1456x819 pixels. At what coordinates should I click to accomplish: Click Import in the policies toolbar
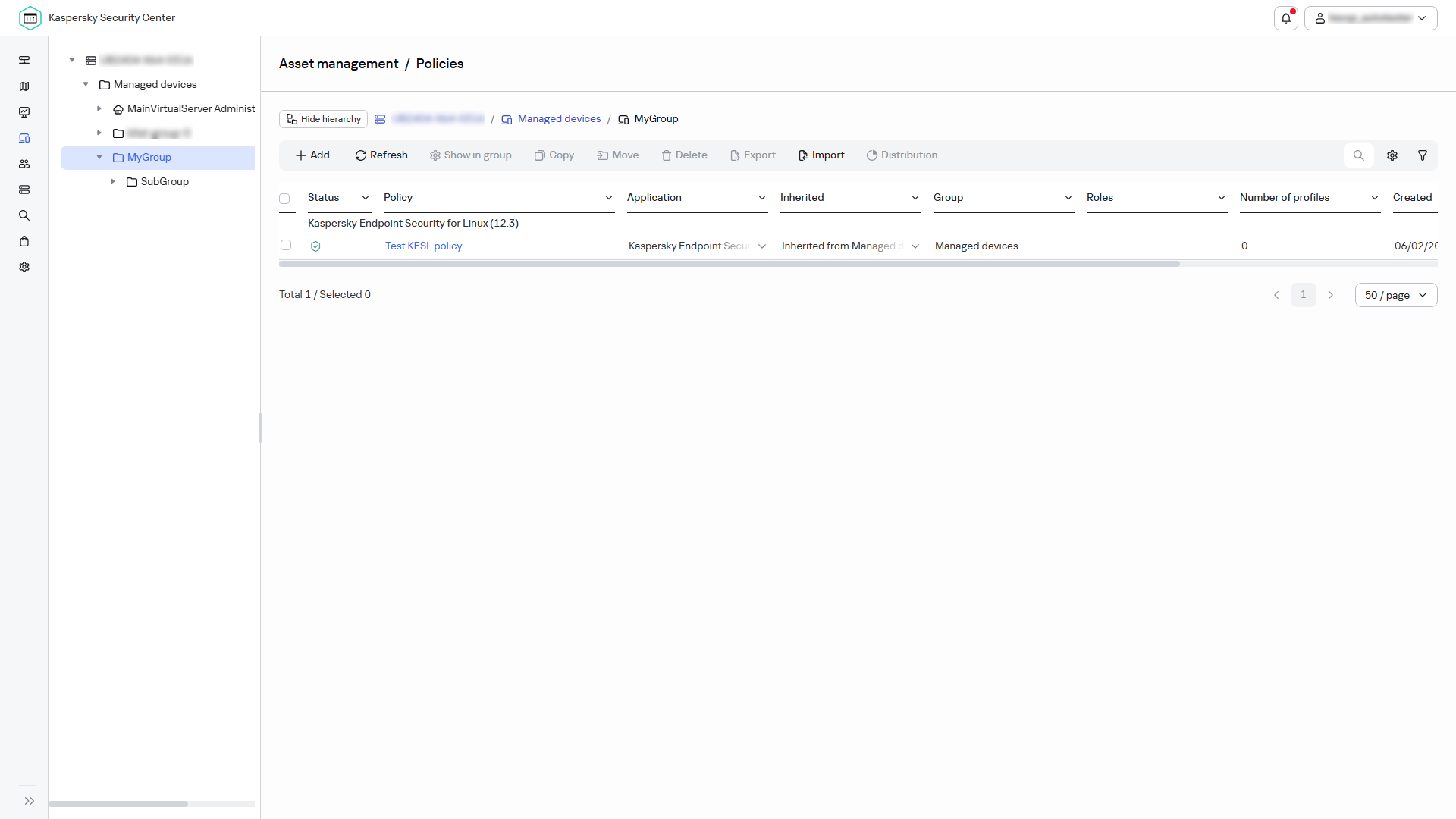coord(821,155)
